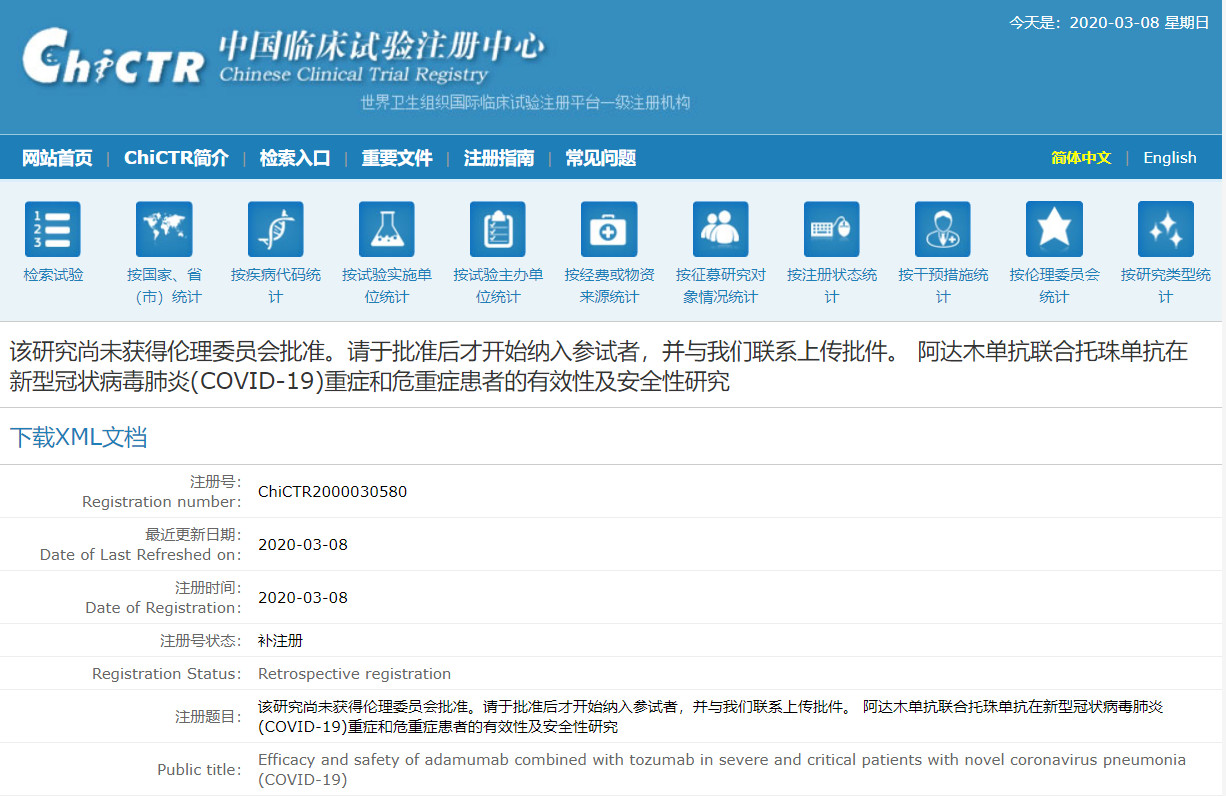Click the Date of Last Refreshed on: label
This screenshot has height=796, width=1226.
pos(141,555)
